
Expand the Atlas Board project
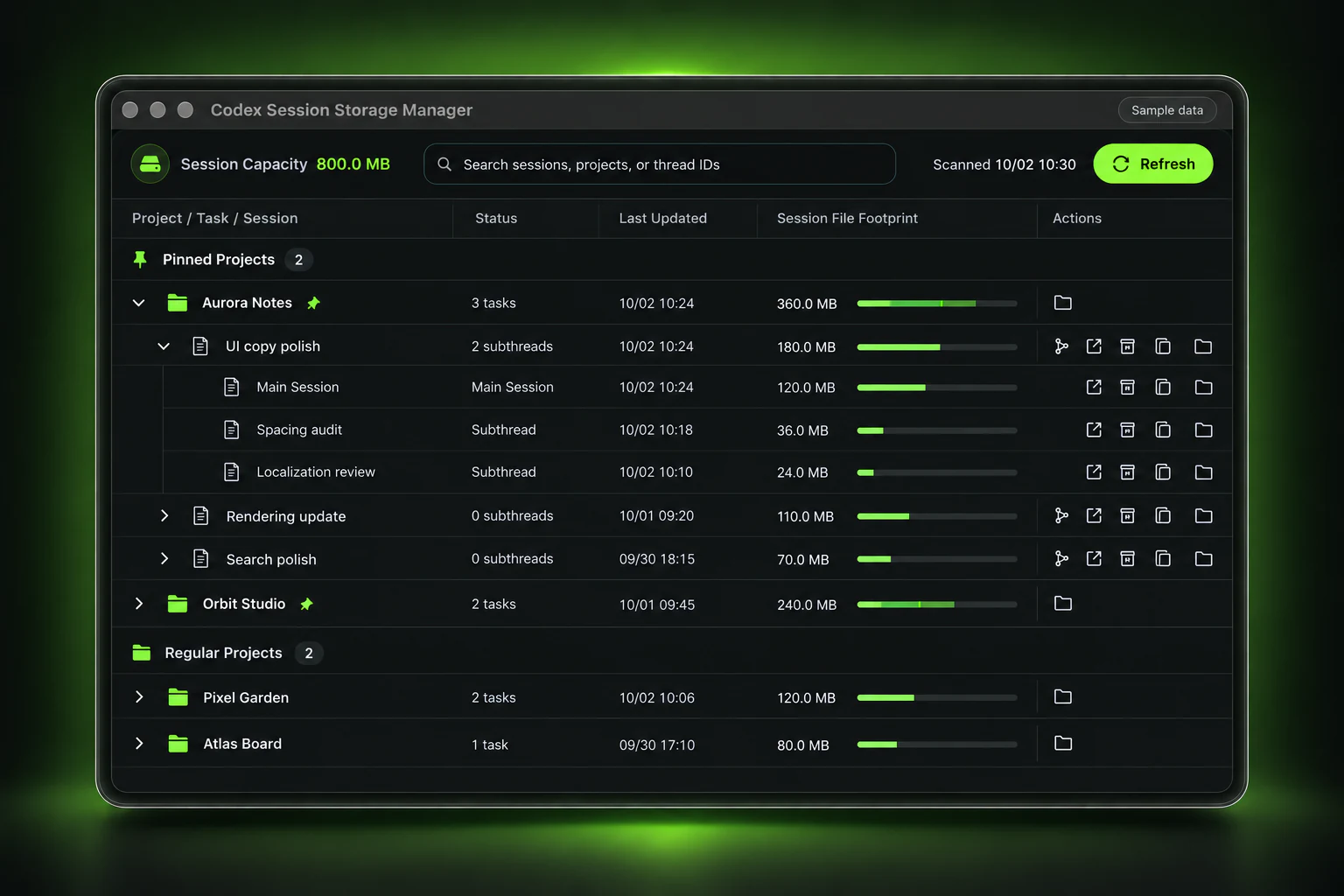click(138, 743)
